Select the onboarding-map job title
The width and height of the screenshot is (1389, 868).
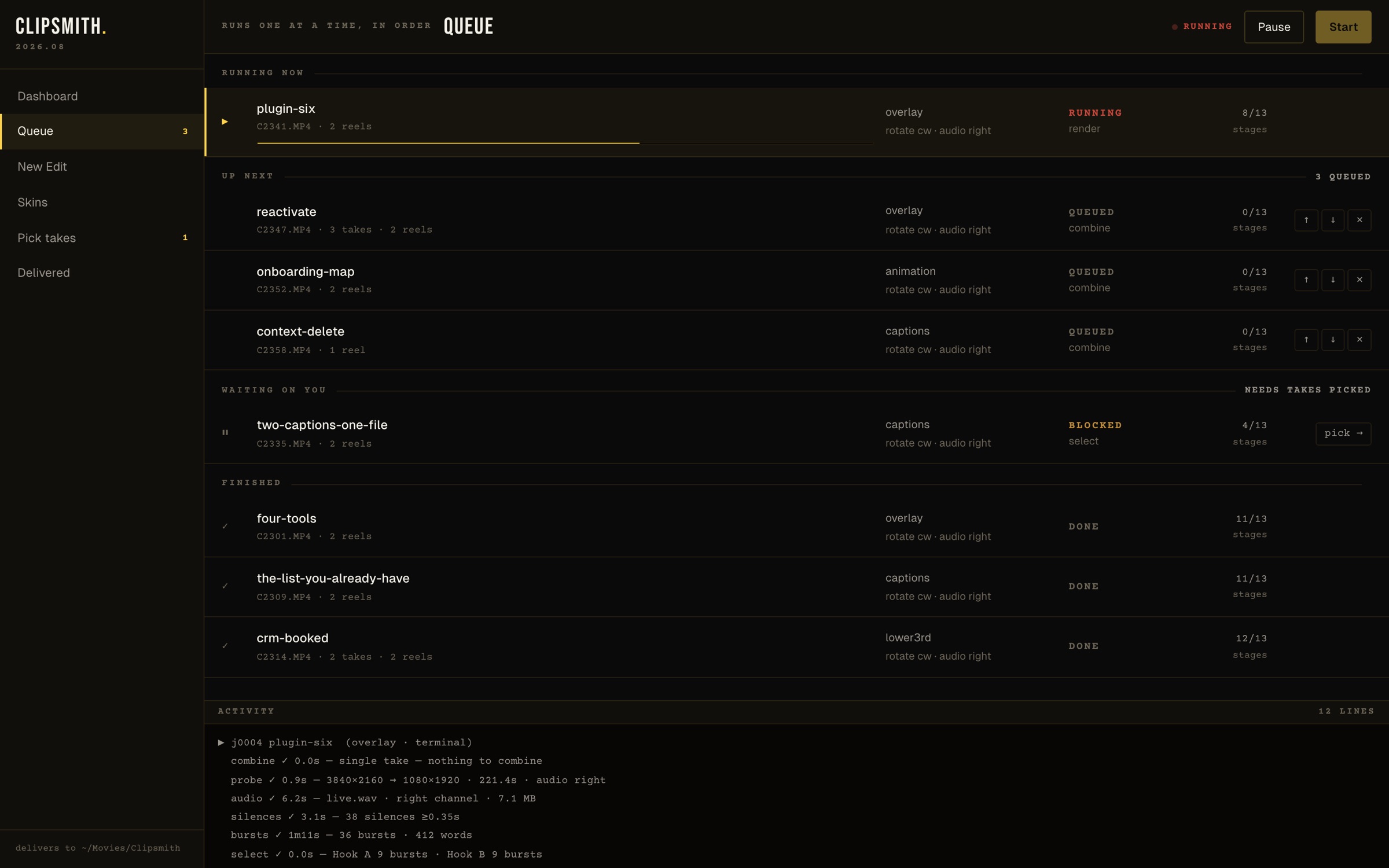tap(306, 271)
